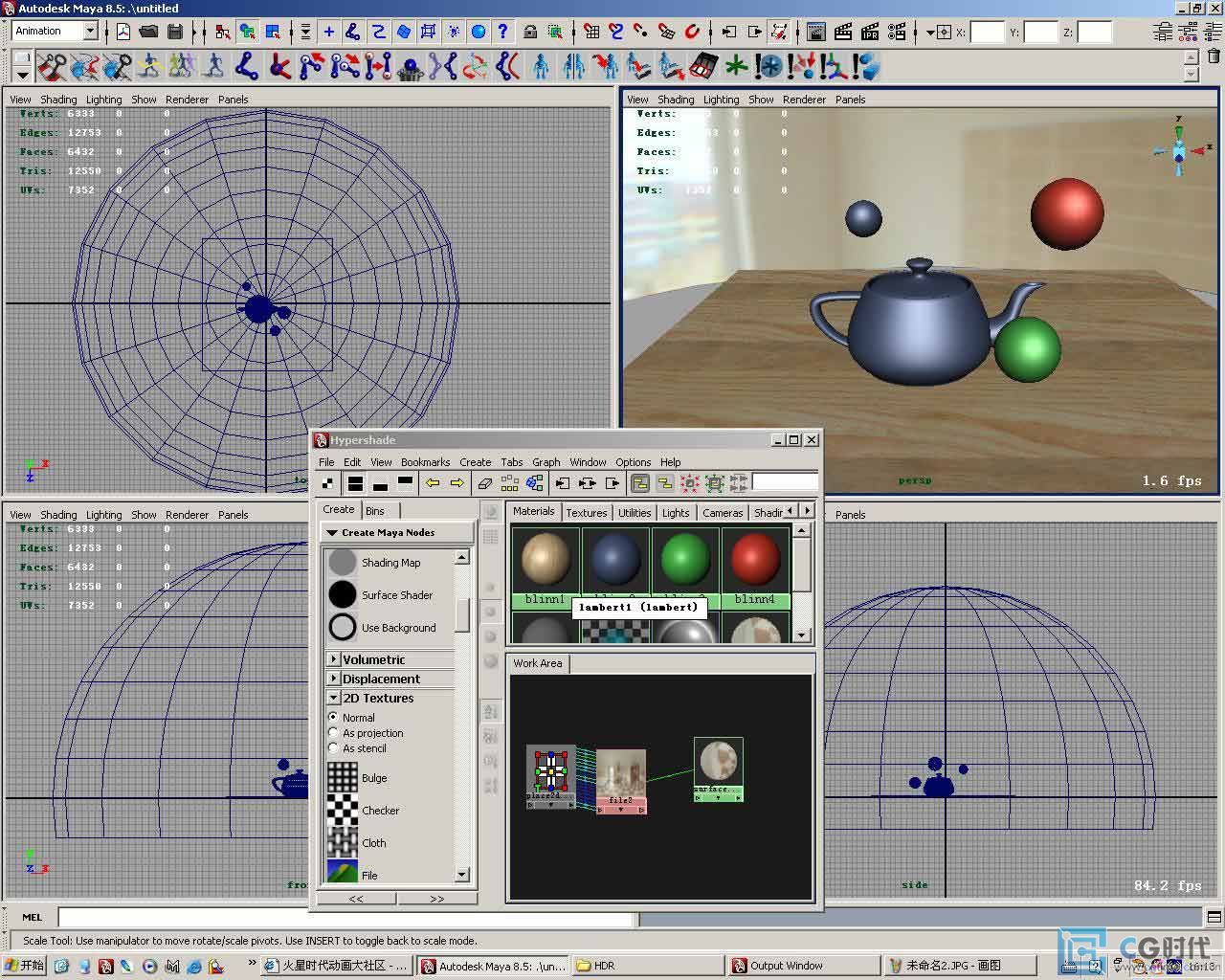Collapse the Create Maya Nodes section
Screen dimensions: 1225x980
click(332, 532)
